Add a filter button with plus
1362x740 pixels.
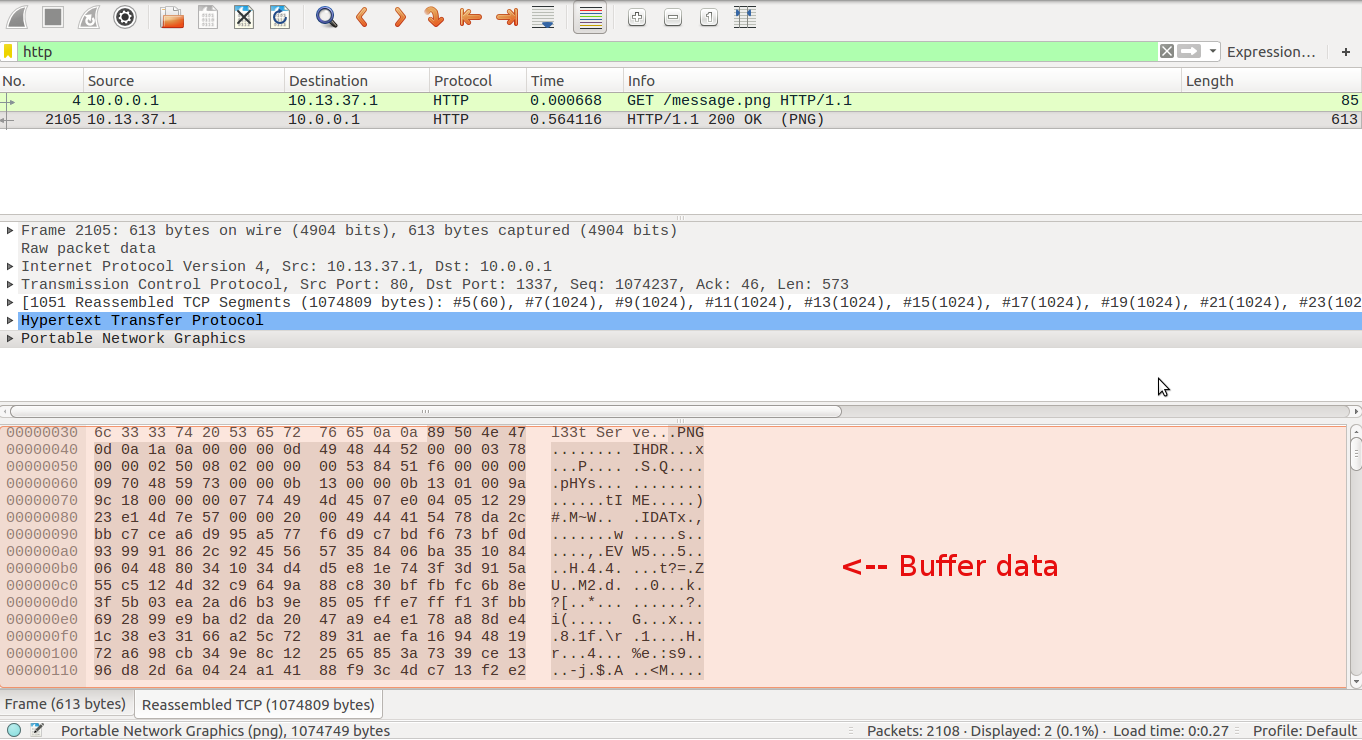click(1346, 51)
